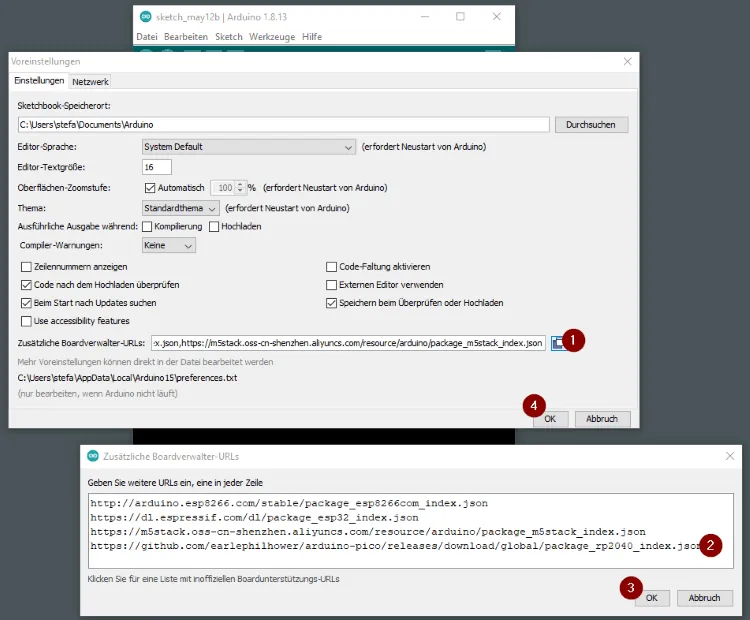Uncheck Speichern beim Überprüfen oder Hochladen
Viewport: 750px width, 620px height.
[331, 303]
